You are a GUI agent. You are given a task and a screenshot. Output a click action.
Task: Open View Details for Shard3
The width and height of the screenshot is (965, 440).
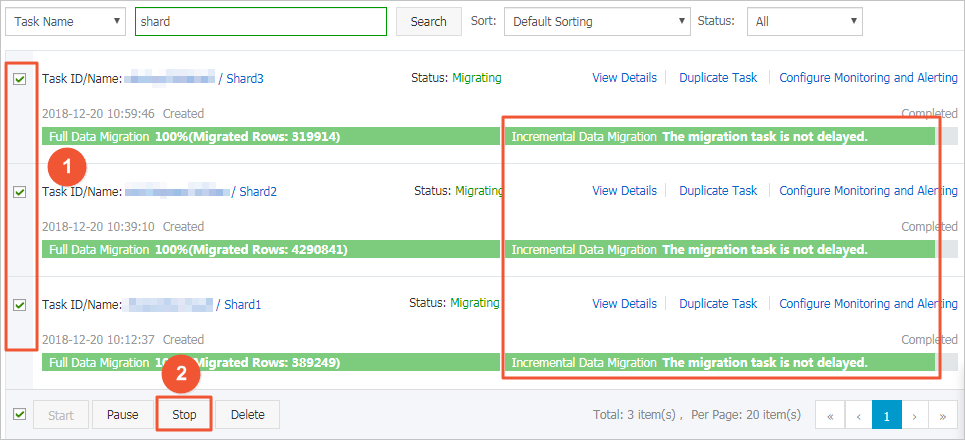click(624, 77)
